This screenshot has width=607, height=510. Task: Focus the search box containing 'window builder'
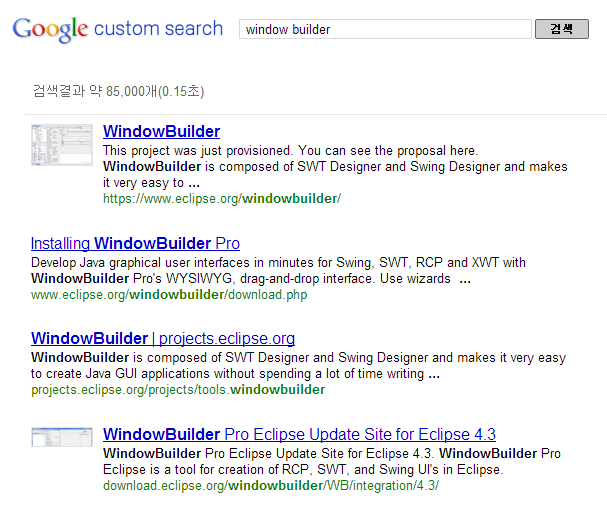[385, 29]
